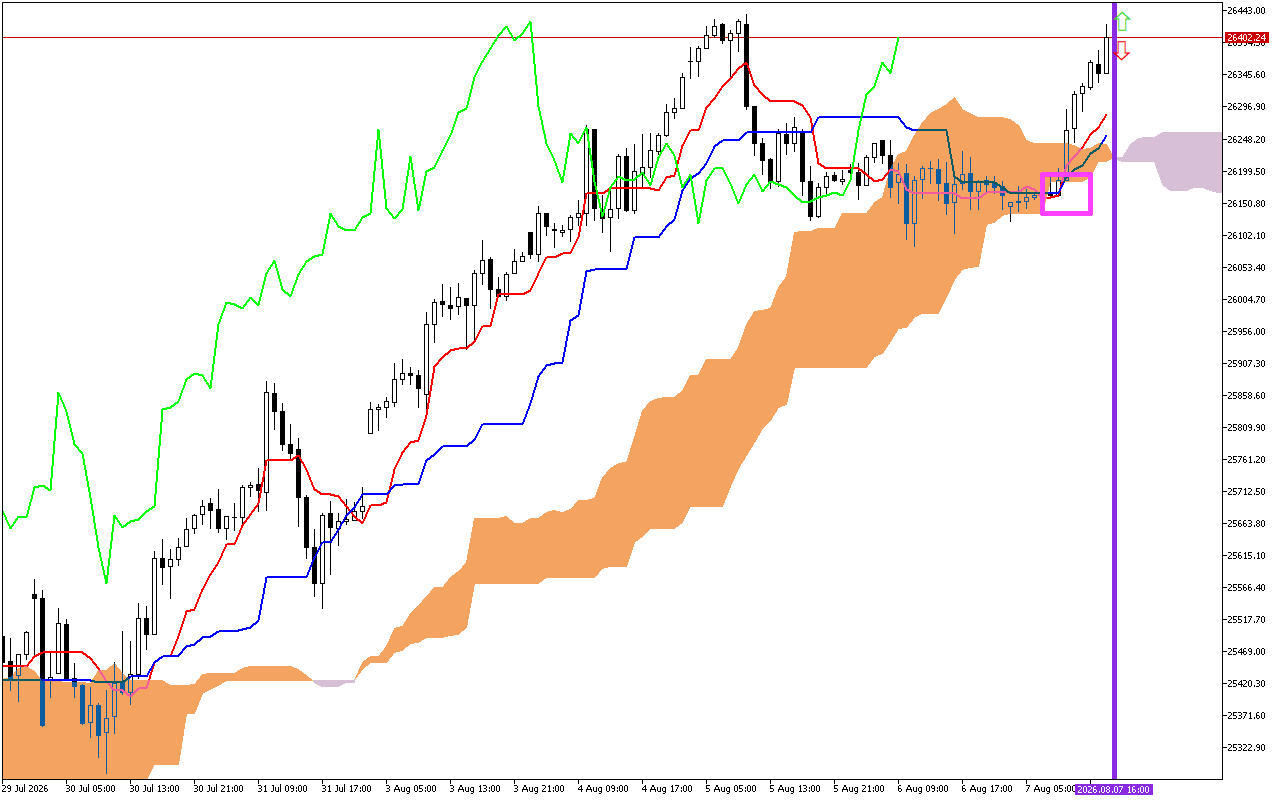The height and width of the screenshot is (800, 1280).
Task: Click the 5 Aug 05:00 time label
Action: [x=731, y=789]
